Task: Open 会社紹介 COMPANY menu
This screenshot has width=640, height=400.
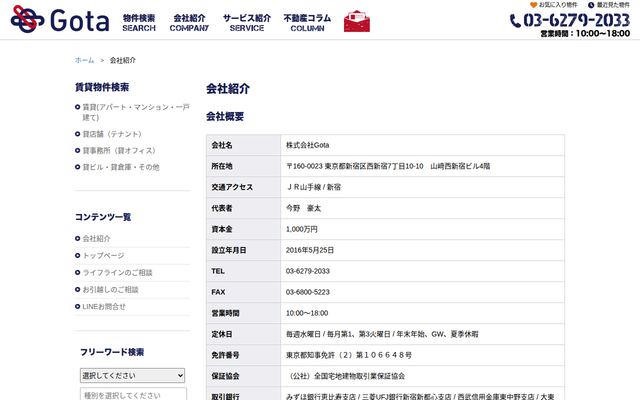Action: [189, 23]
